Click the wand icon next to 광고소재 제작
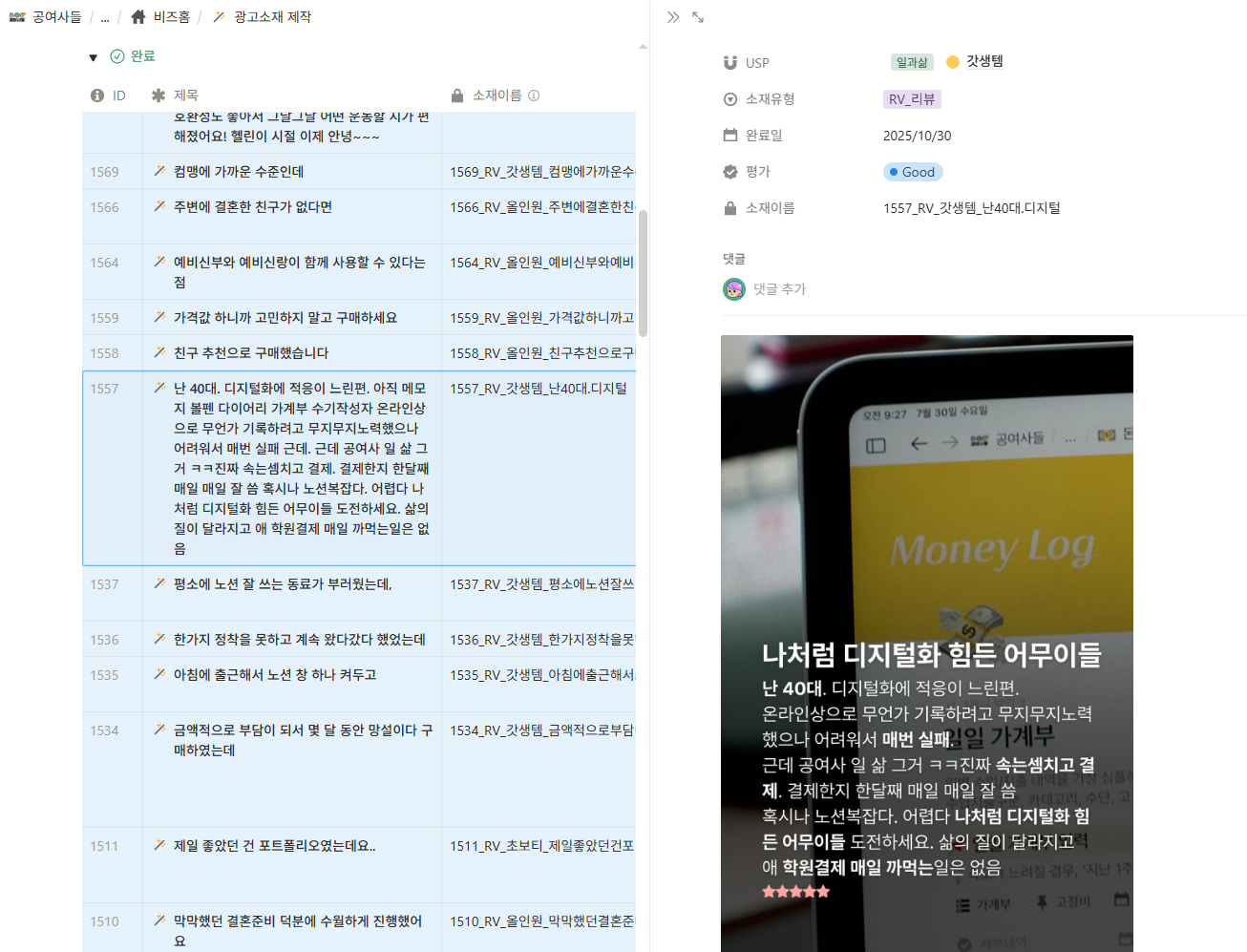 coord(219,17)
